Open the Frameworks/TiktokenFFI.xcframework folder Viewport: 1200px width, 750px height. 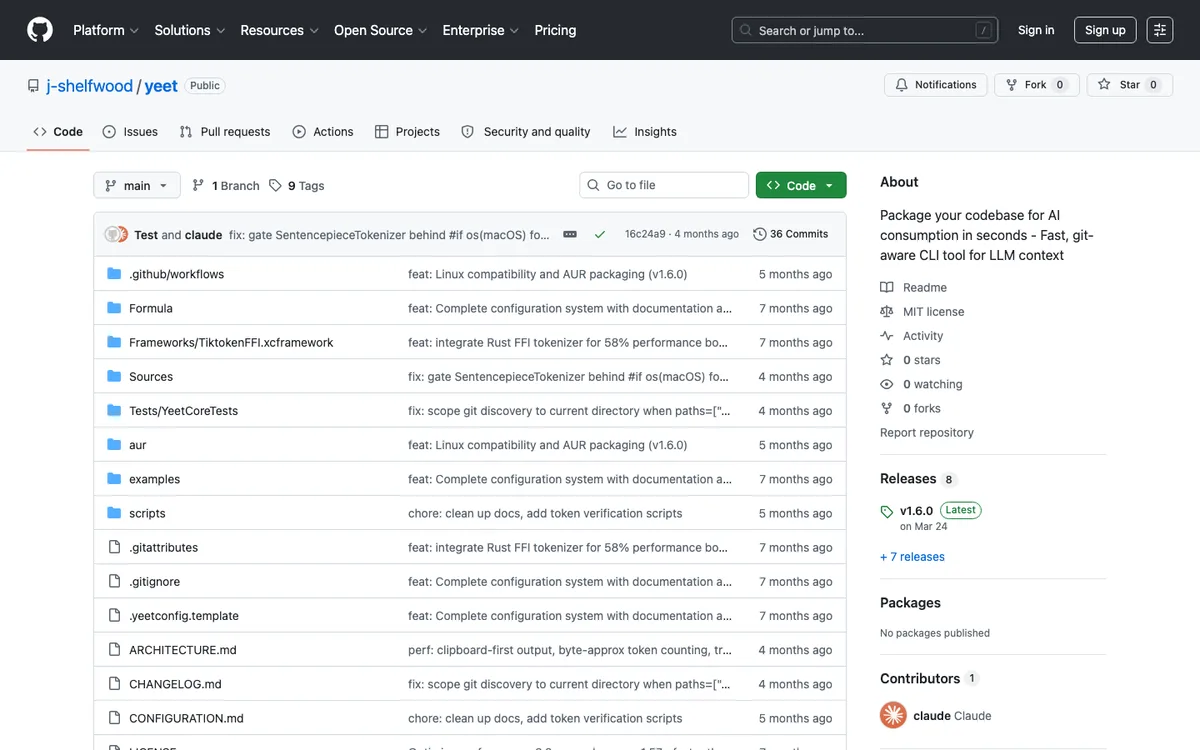point(231,343)
